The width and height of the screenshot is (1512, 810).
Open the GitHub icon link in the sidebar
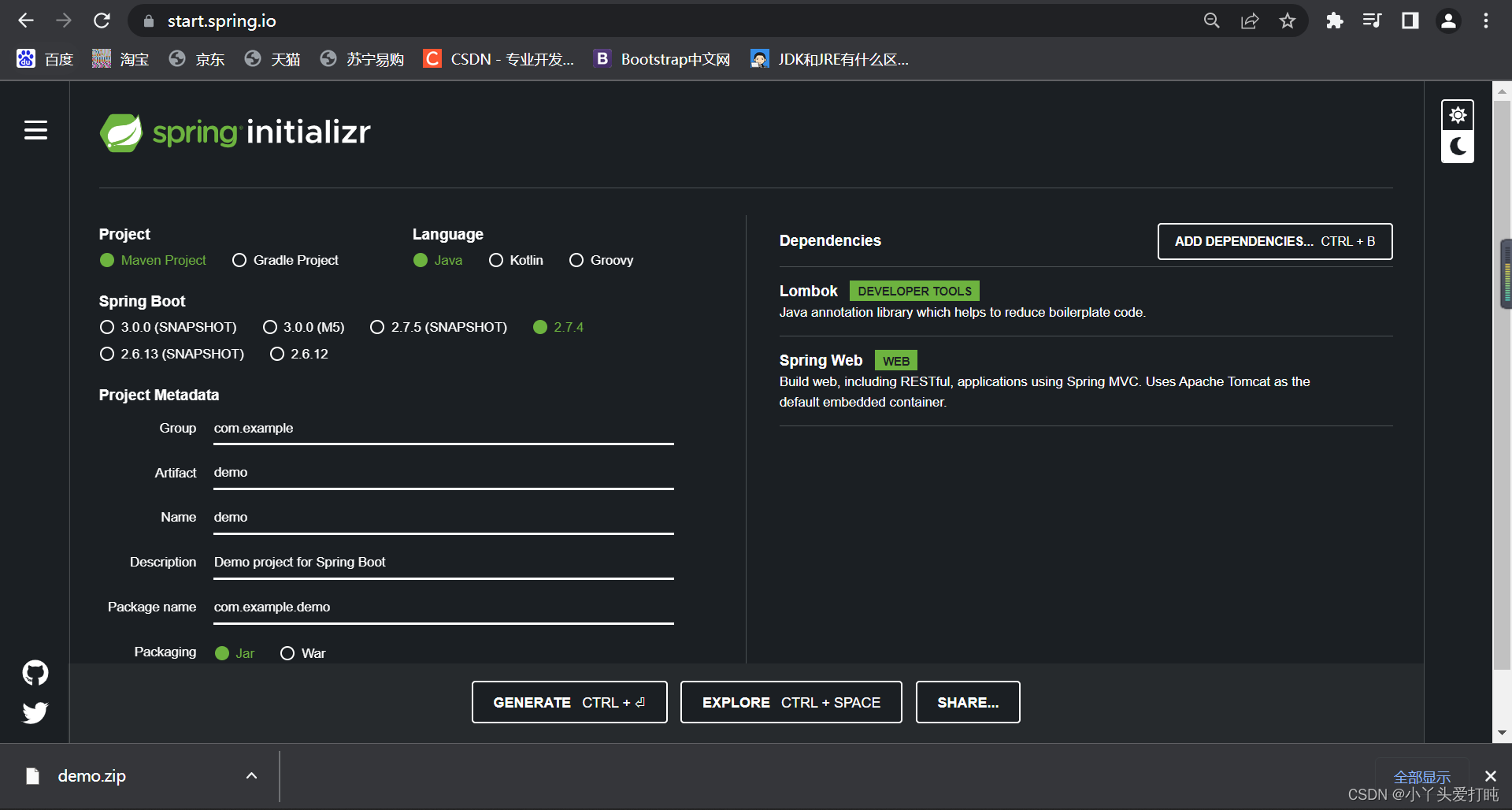[35, 672]
